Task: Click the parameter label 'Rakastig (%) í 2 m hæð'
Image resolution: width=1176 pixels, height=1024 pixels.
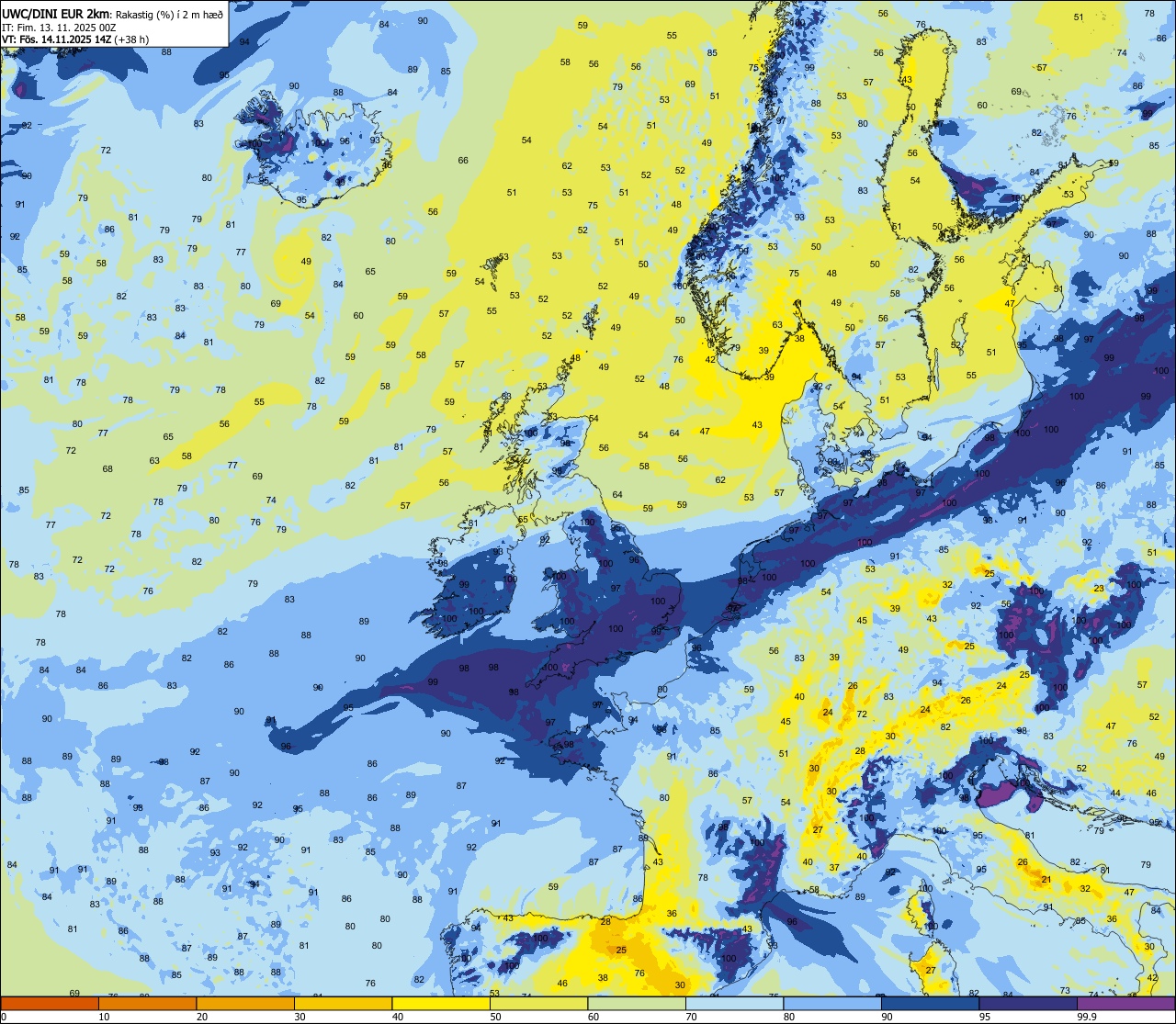Action: click(x=168, y=13)
